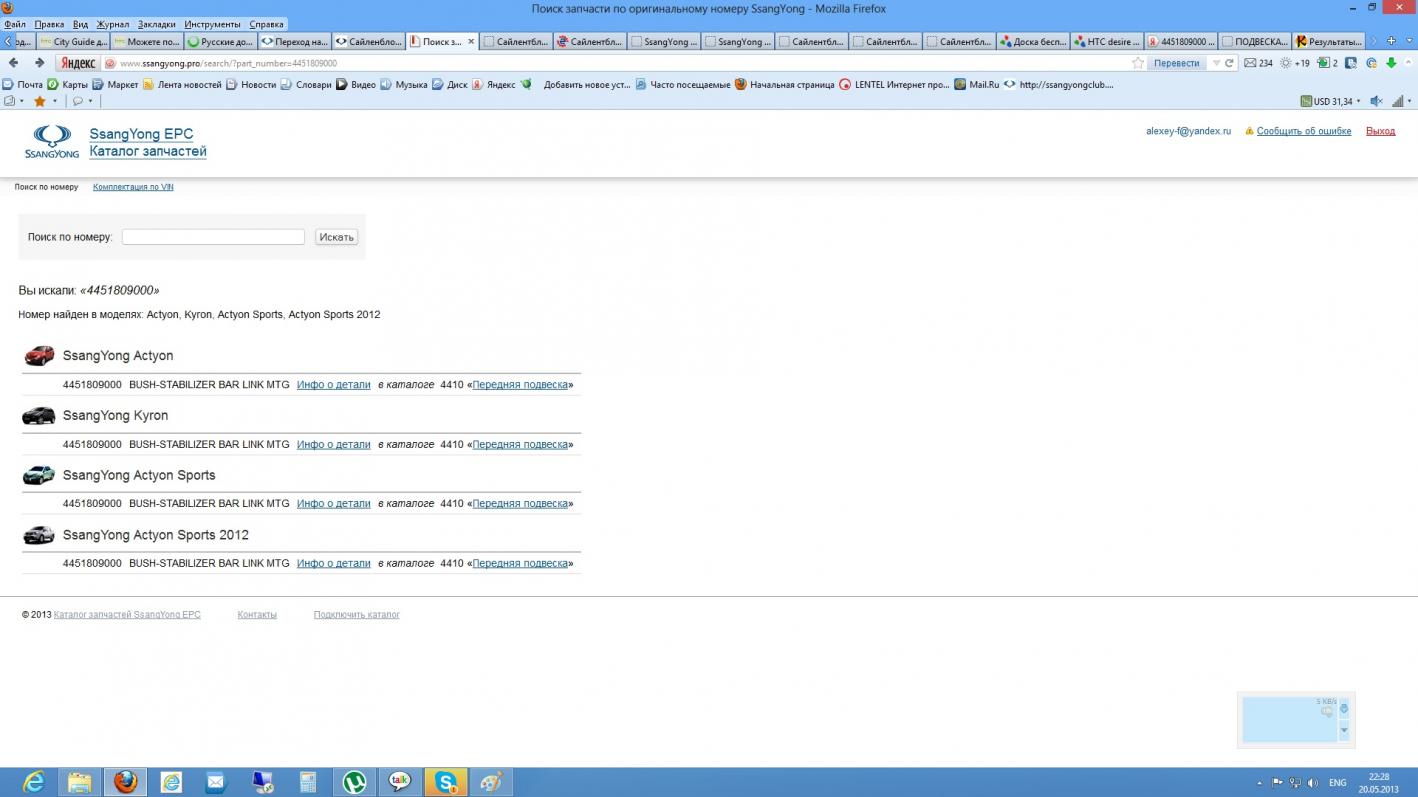The width and height of the screenshot is (1418, 797).
Task: Open the Файл menu
Action: [15, 24]
